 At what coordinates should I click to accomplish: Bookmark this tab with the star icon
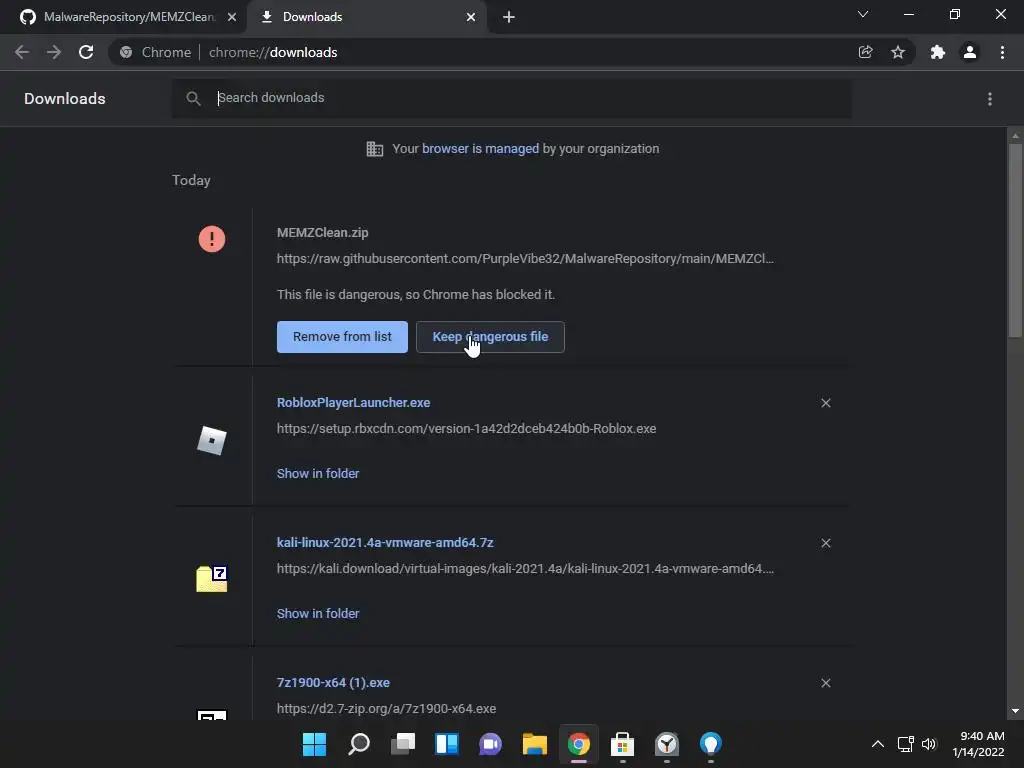click(x=898, y=52)
